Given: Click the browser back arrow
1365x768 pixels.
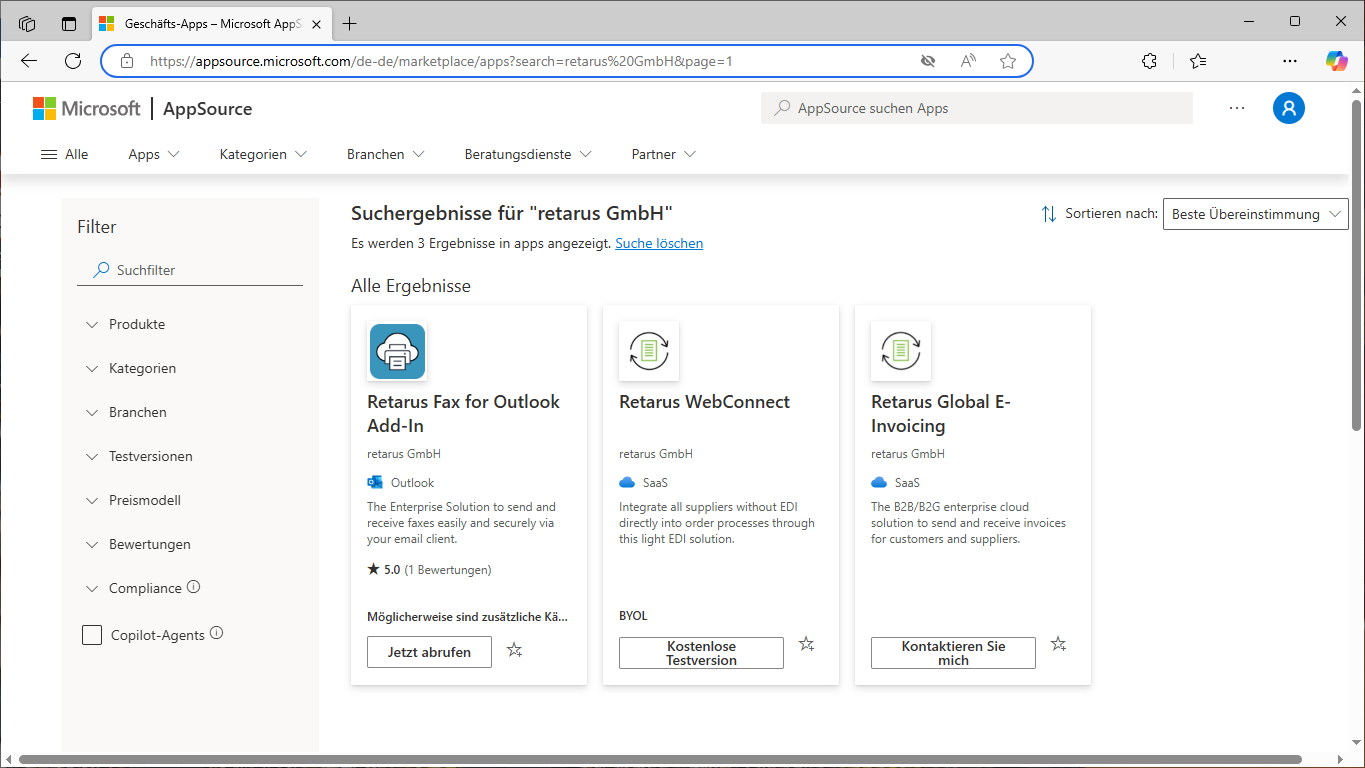Looking at the screenshot, I should tap(29, 61).
